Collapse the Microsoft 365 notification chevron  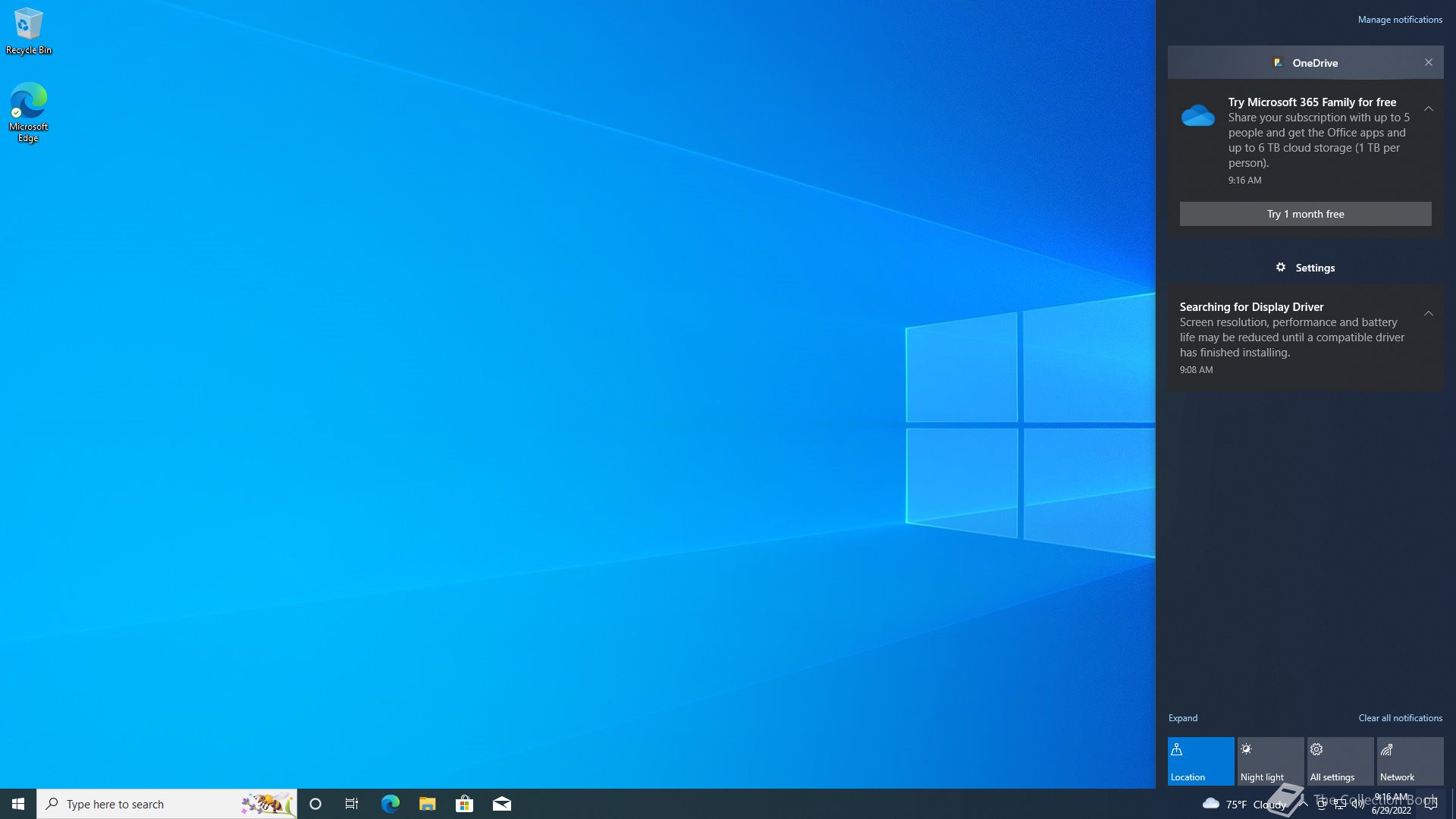pos(1428,109)
